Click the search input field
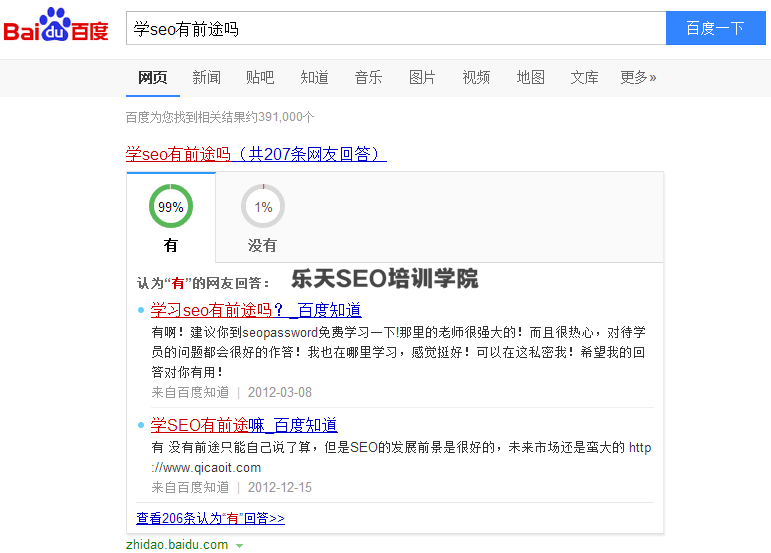This screenshot has width=771, height=553. (x=396, y=29)
